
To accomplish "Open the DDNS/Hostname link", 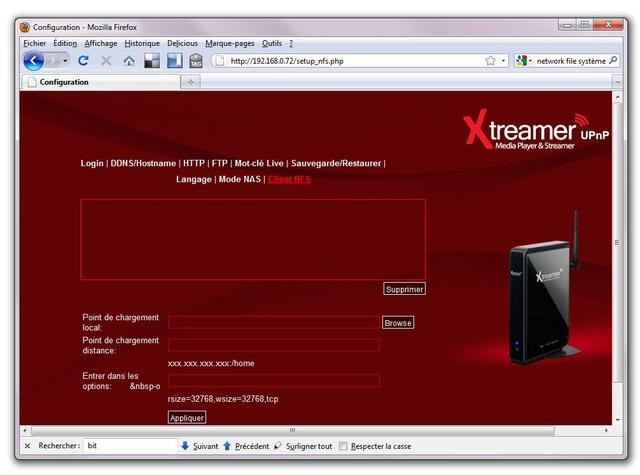I will click(x=143, y=163).
